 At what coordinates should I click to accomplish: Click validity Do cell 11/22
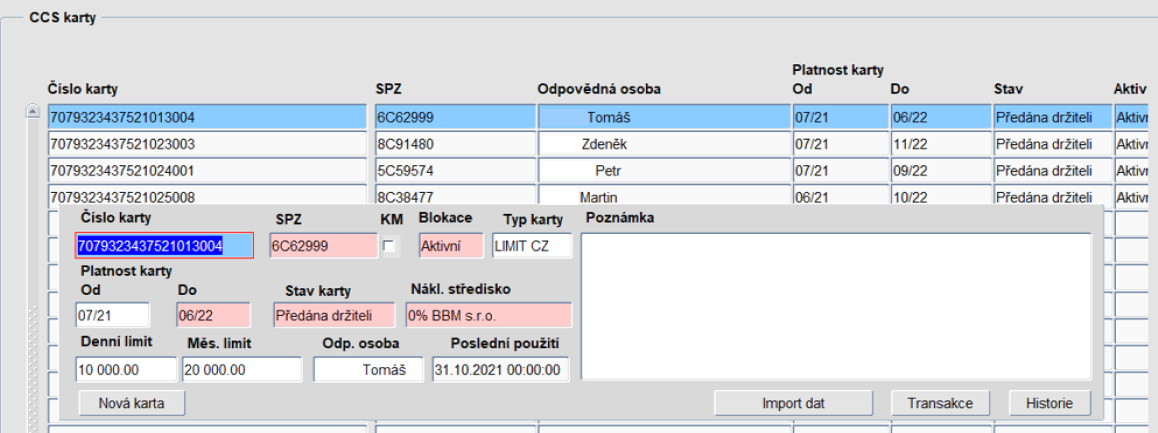(939, 143)
